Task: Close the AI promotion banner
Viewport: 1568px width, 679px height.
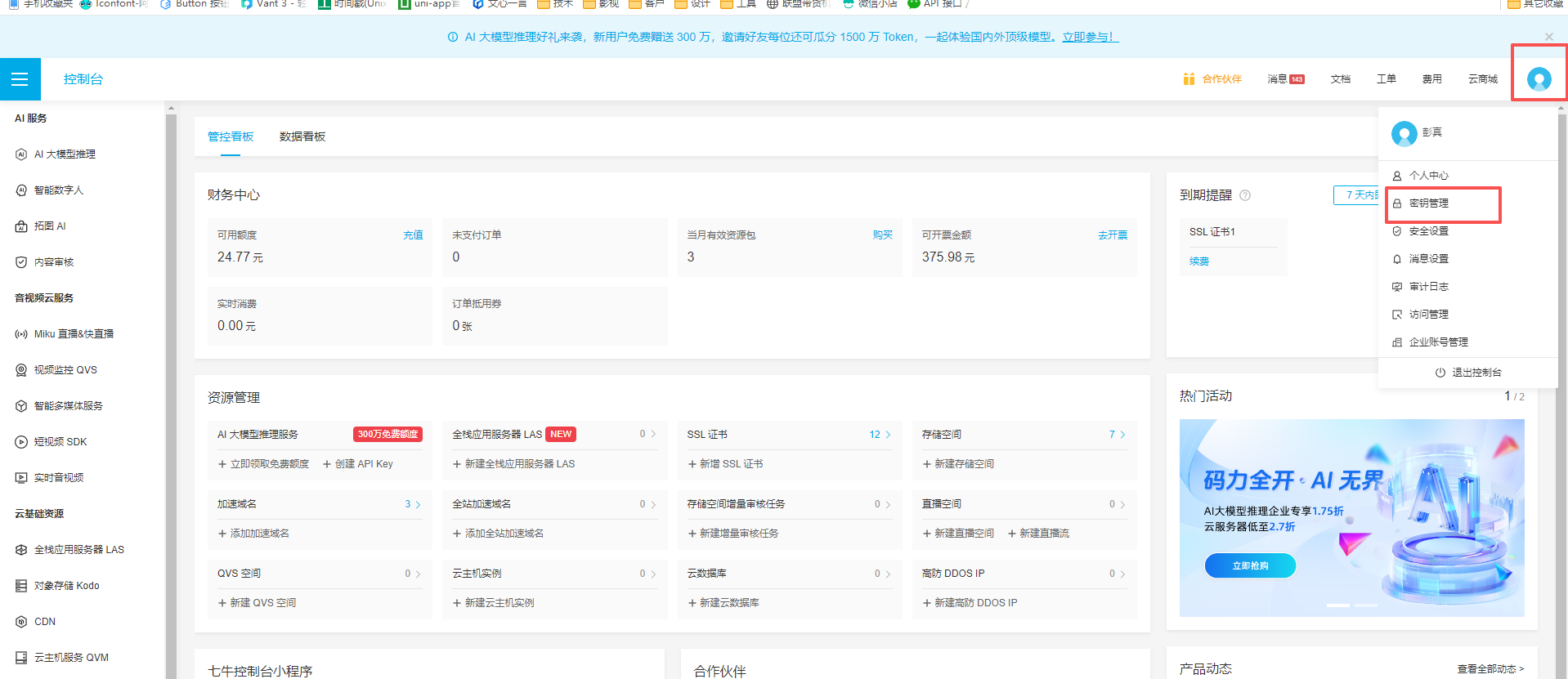Action: pos(1548,37)
